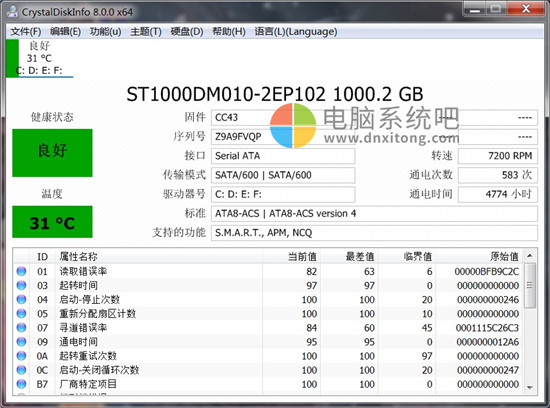
Task: Click the features field S.M.A.R.T., APM, NCQ
Action: tap(374, 233)
